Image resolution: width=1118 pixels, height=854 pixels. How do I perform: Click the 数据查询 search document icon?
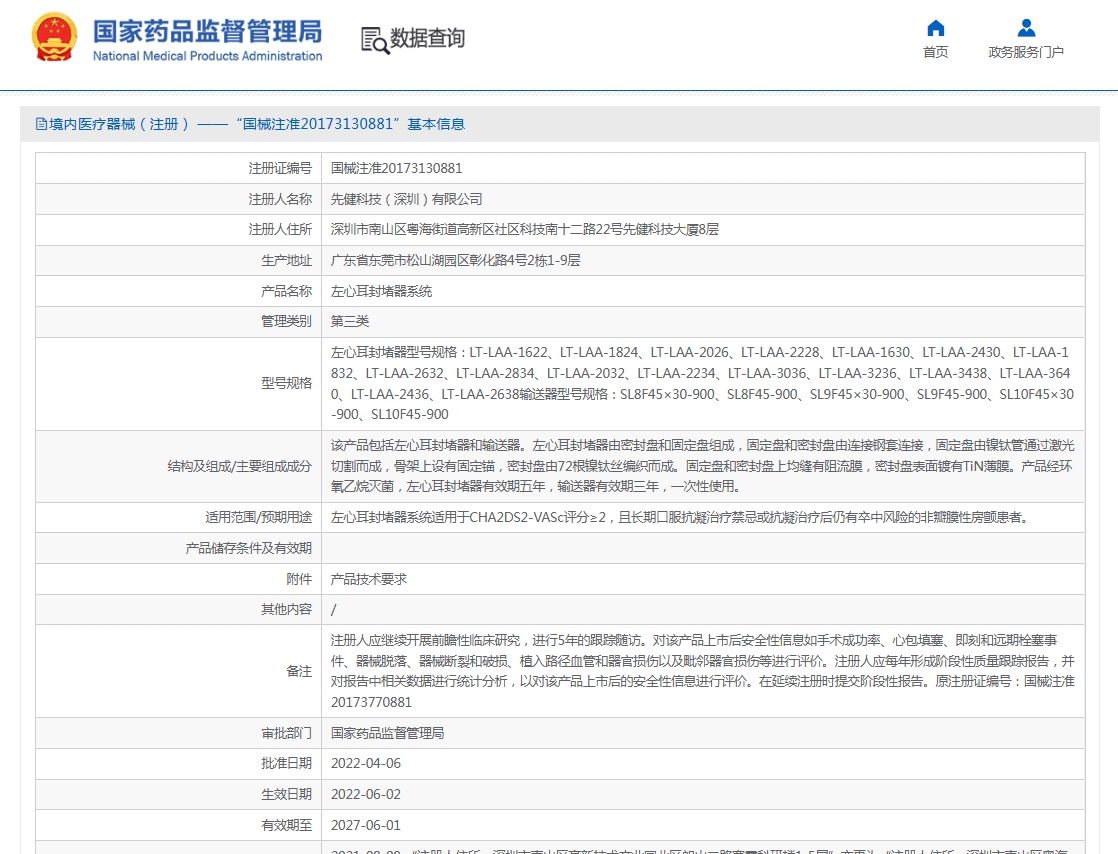click(375, 40)
